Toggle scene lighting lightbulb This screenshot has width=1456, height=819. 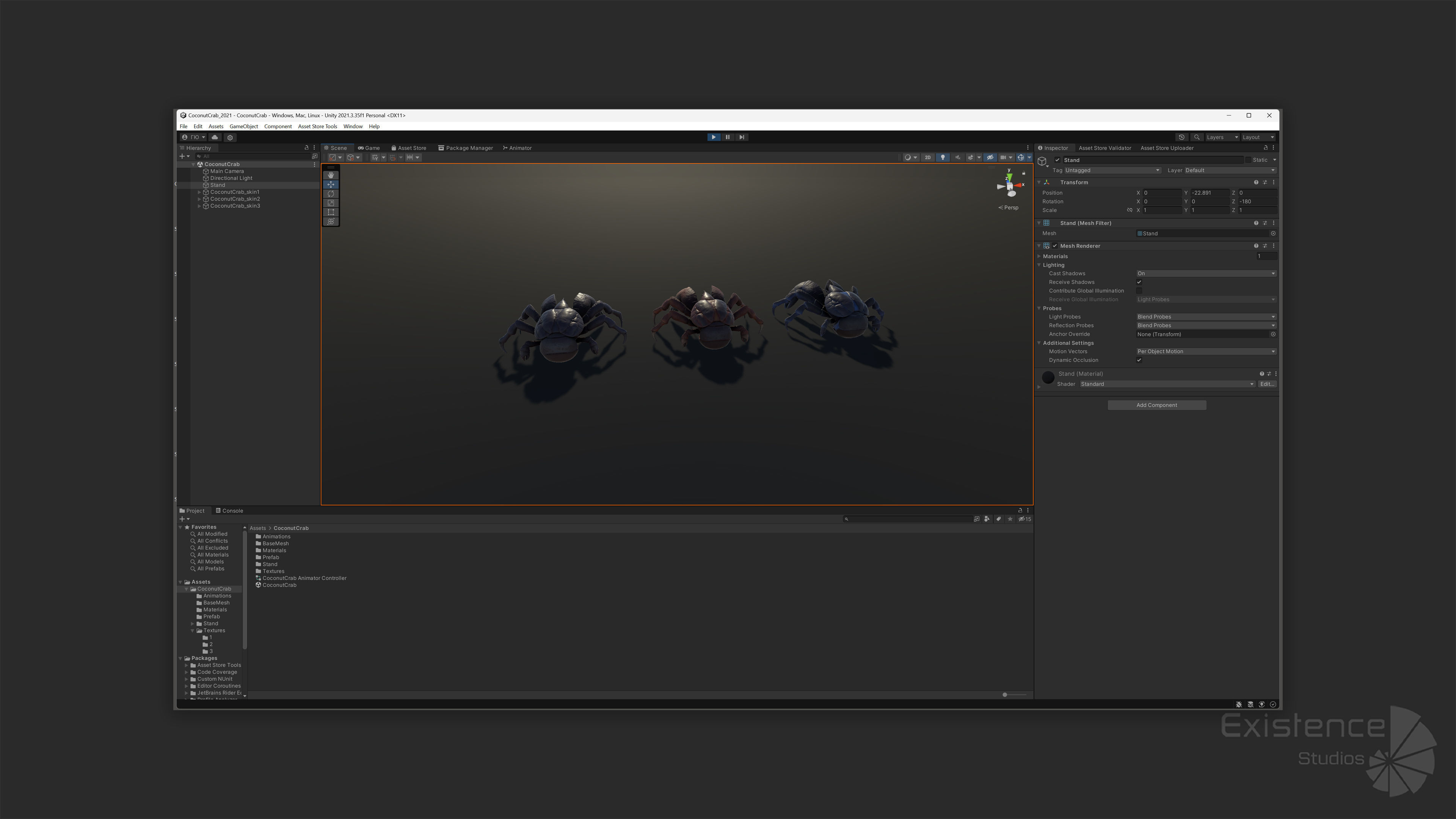[x=942, y=158]
